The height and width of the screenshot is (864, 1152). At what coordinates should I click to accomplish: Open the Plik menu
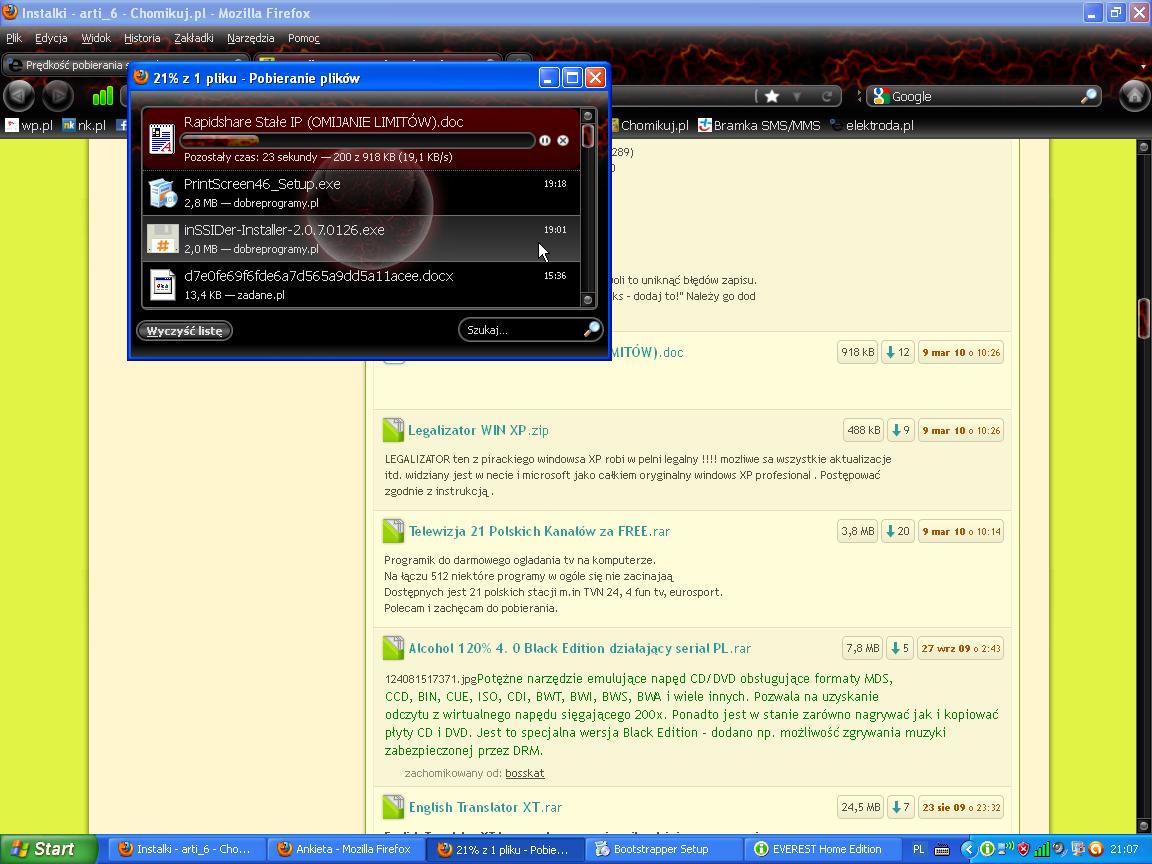click(14, 38)
